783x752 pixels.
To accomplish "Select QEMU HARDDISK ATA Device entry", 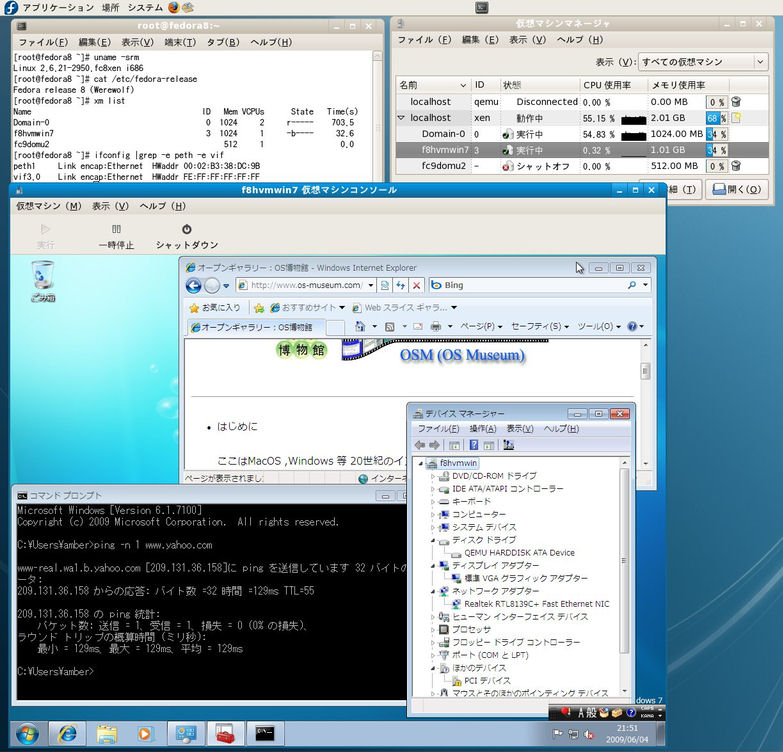I will pyautogui.click(x=519, y=553).
